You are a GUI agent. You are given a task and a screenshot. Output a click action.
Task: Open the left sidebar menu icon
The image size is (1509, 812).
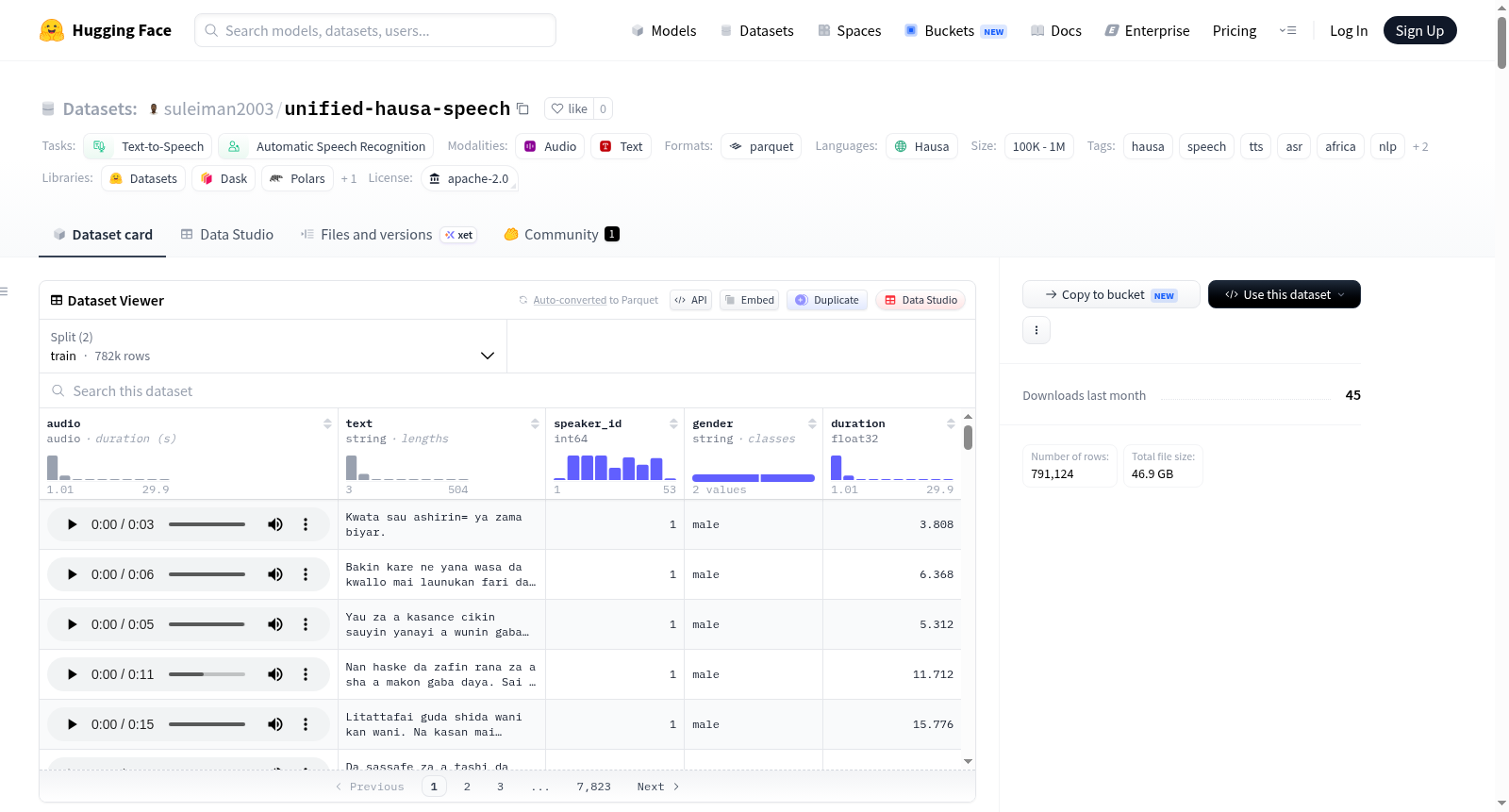(5, 291)
